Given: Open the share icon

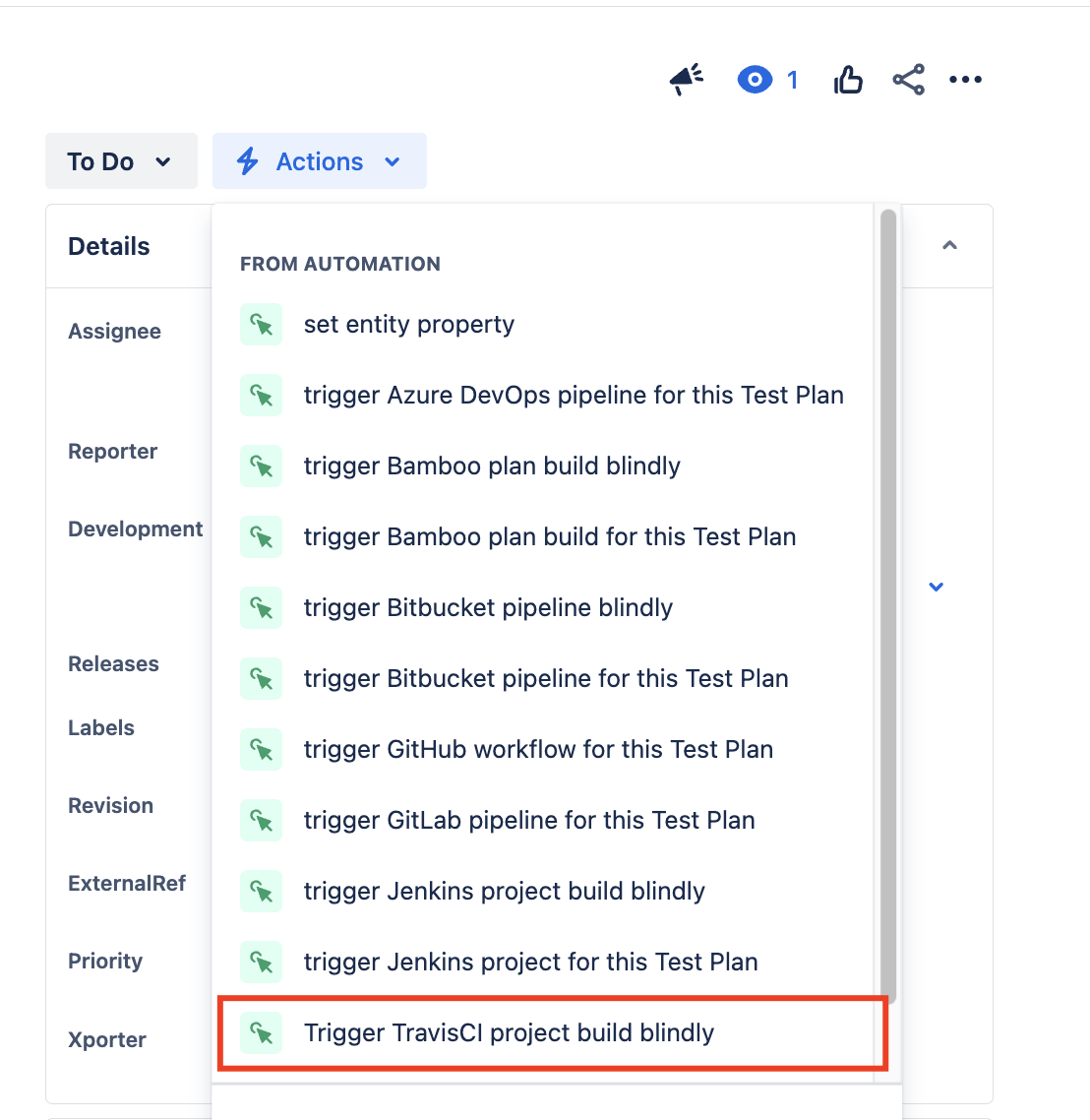Looking at the screenshot, I should (x=909, y=80).
